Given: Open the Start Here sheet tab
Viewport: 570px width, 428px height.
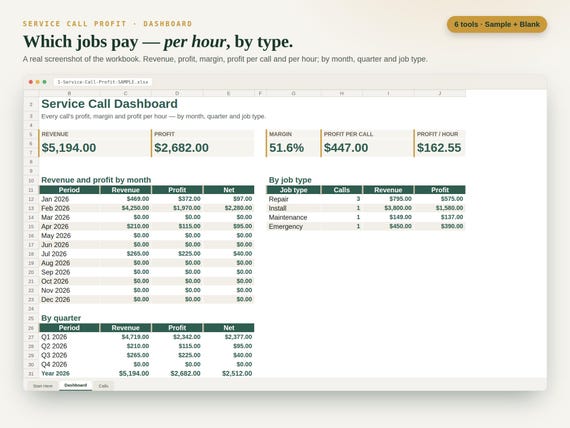Looking at the screenshot, I should [43, 386].
